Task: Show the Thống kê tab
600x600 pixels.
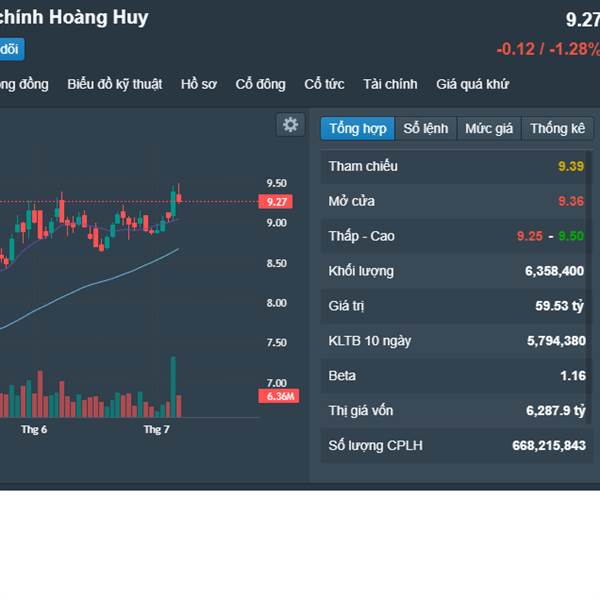Action: (x=557, y=128)
